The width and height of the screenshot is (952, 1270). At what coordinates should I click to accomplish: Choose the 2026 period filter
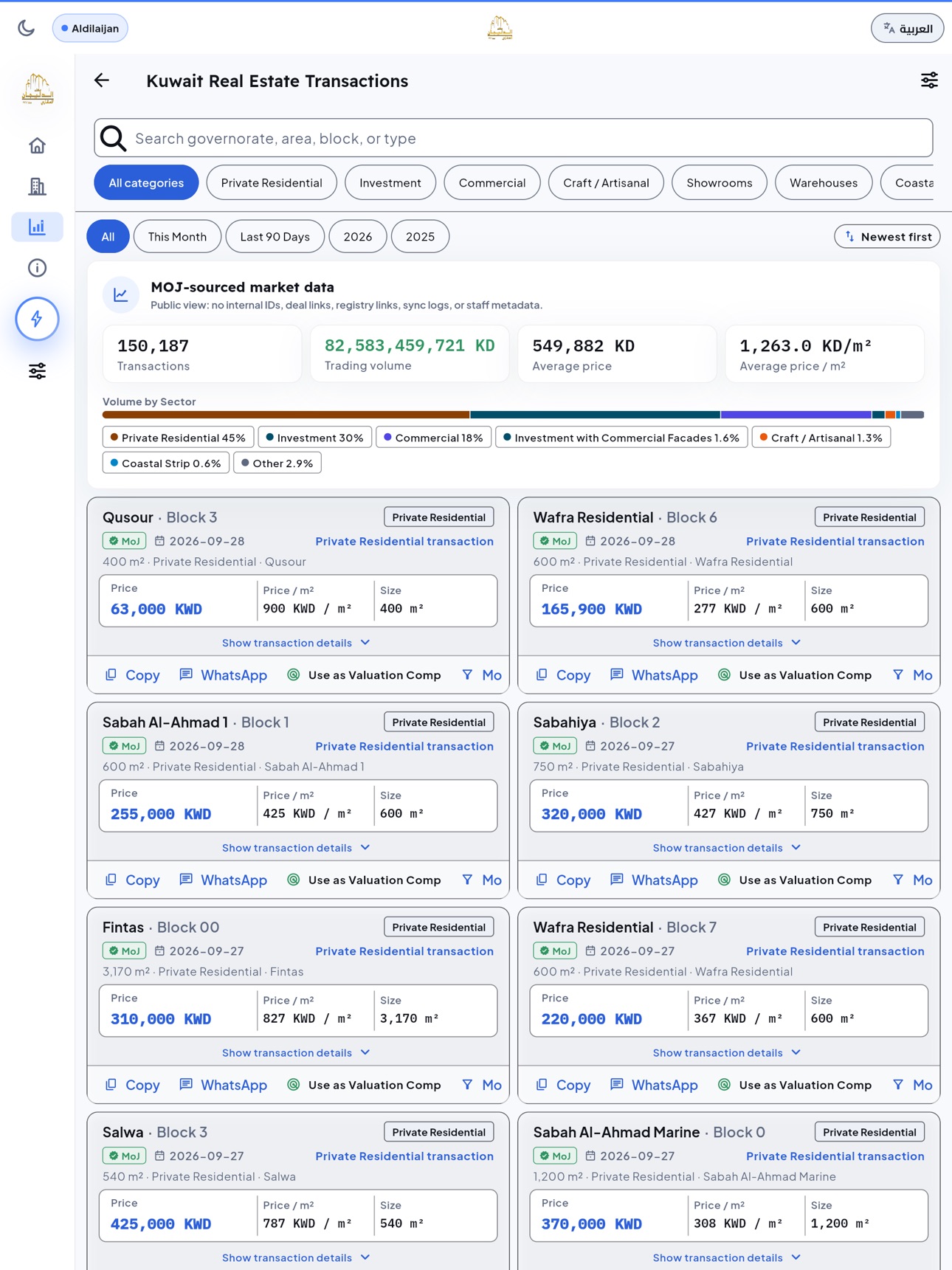pyautogui.click(x=358, y=236)
